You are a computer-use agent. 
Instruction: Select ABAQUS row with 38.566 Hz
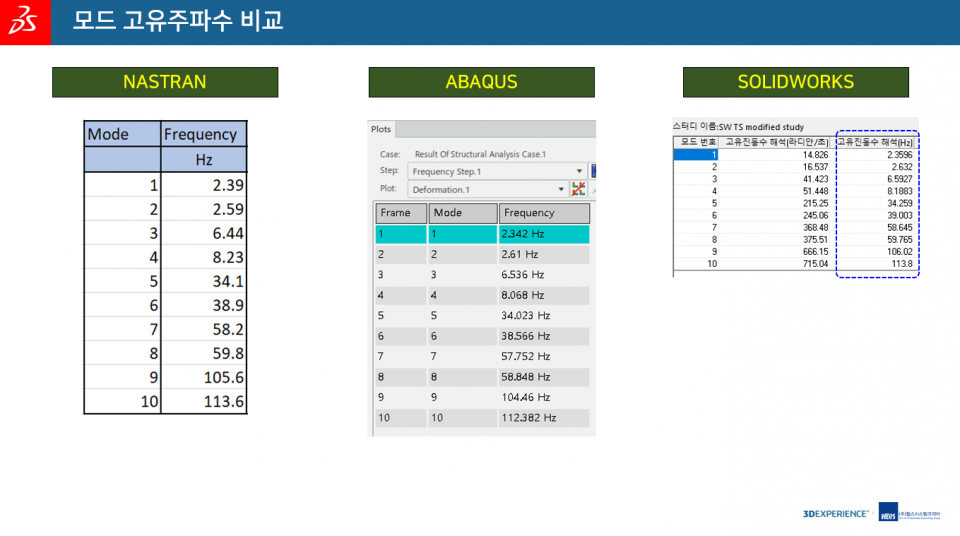482,336
